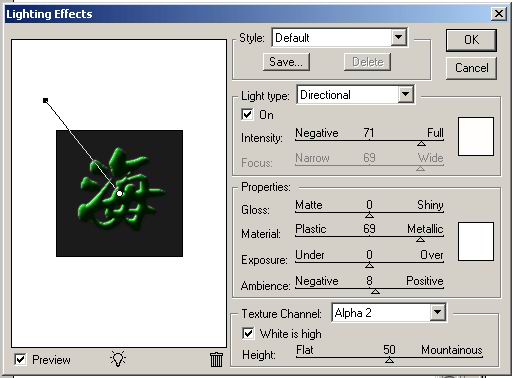Select the light direction square handle
The image size is (512, 378).
(x=46, y=100)
